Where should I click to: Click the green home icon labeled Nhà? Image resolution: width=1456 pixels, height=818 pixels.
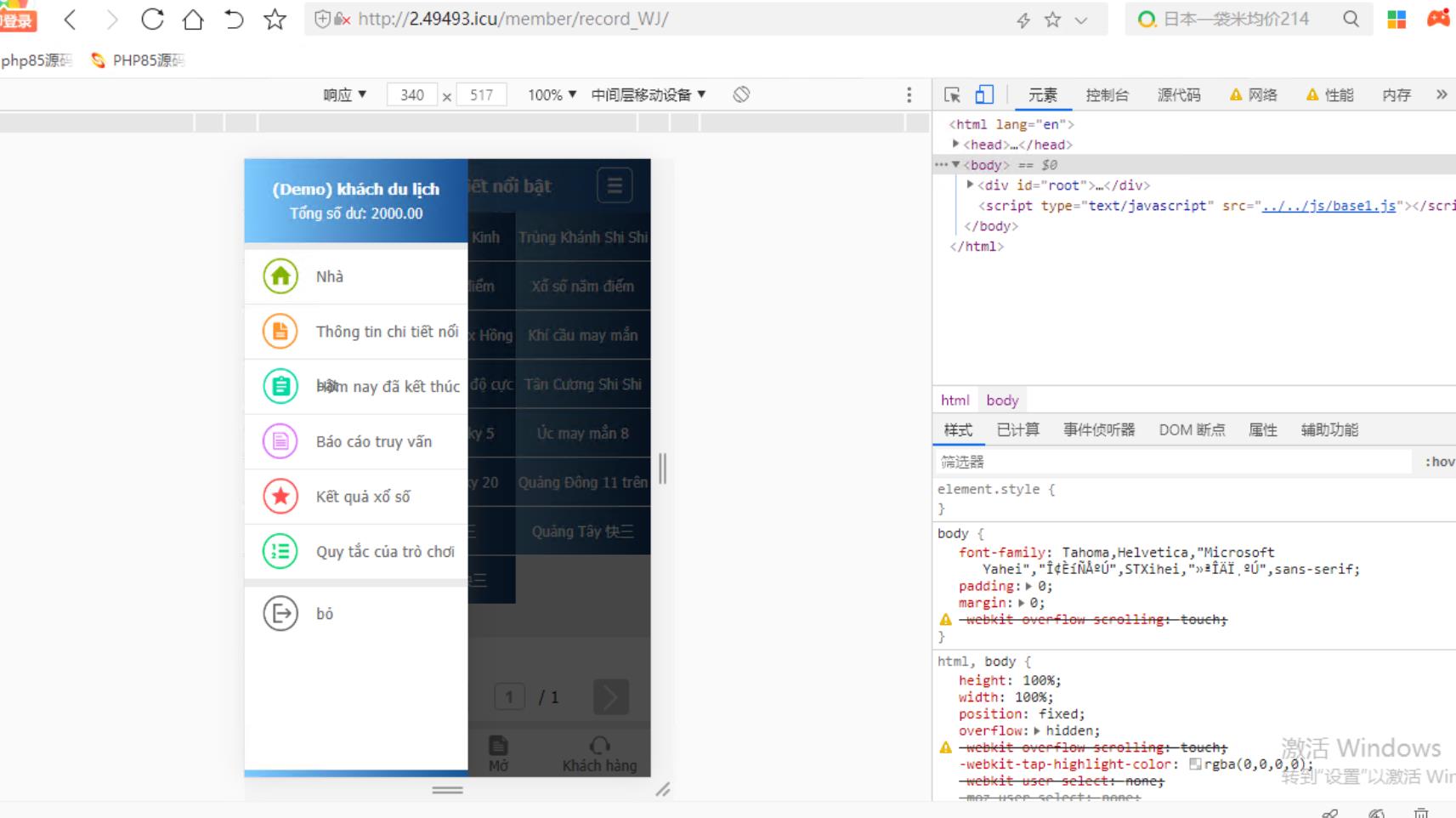[280, 276]
